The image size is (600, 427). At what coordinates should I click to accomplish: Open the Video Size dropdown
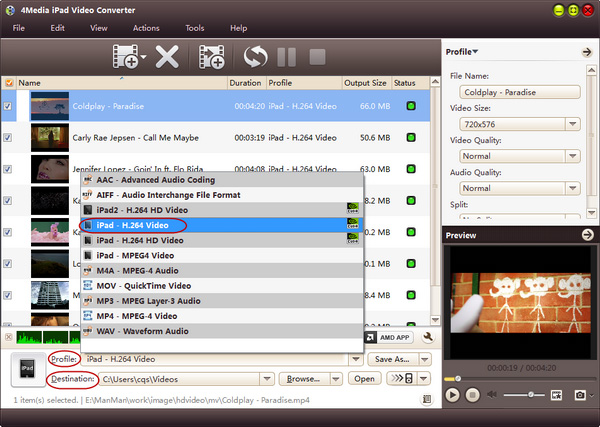tap(573, 124)
